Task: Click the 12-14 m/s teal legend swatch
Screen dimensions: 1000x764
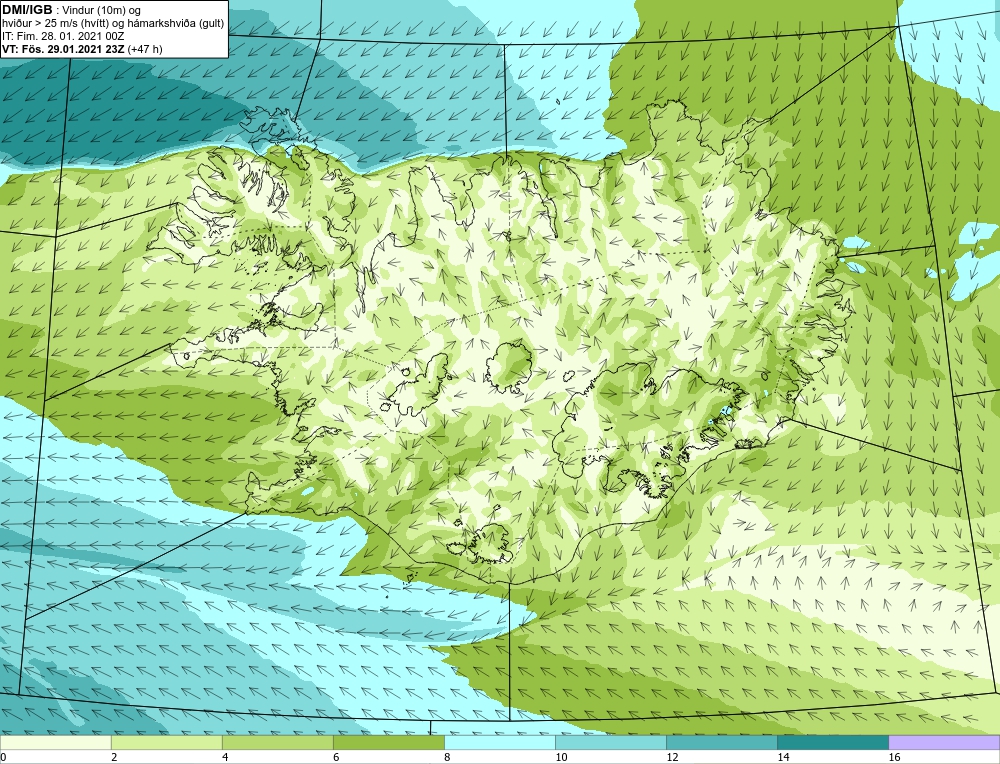Action: 722,742
